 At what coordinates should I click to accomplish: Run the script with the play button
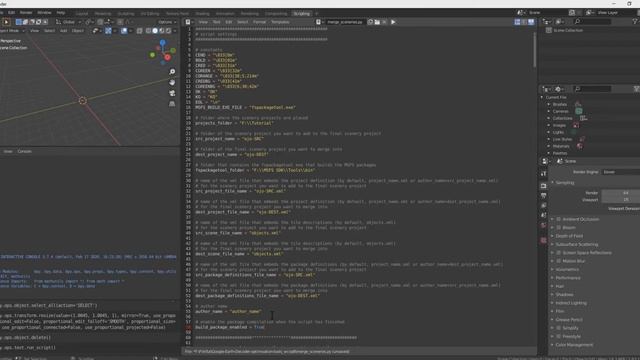pos(393,22)
